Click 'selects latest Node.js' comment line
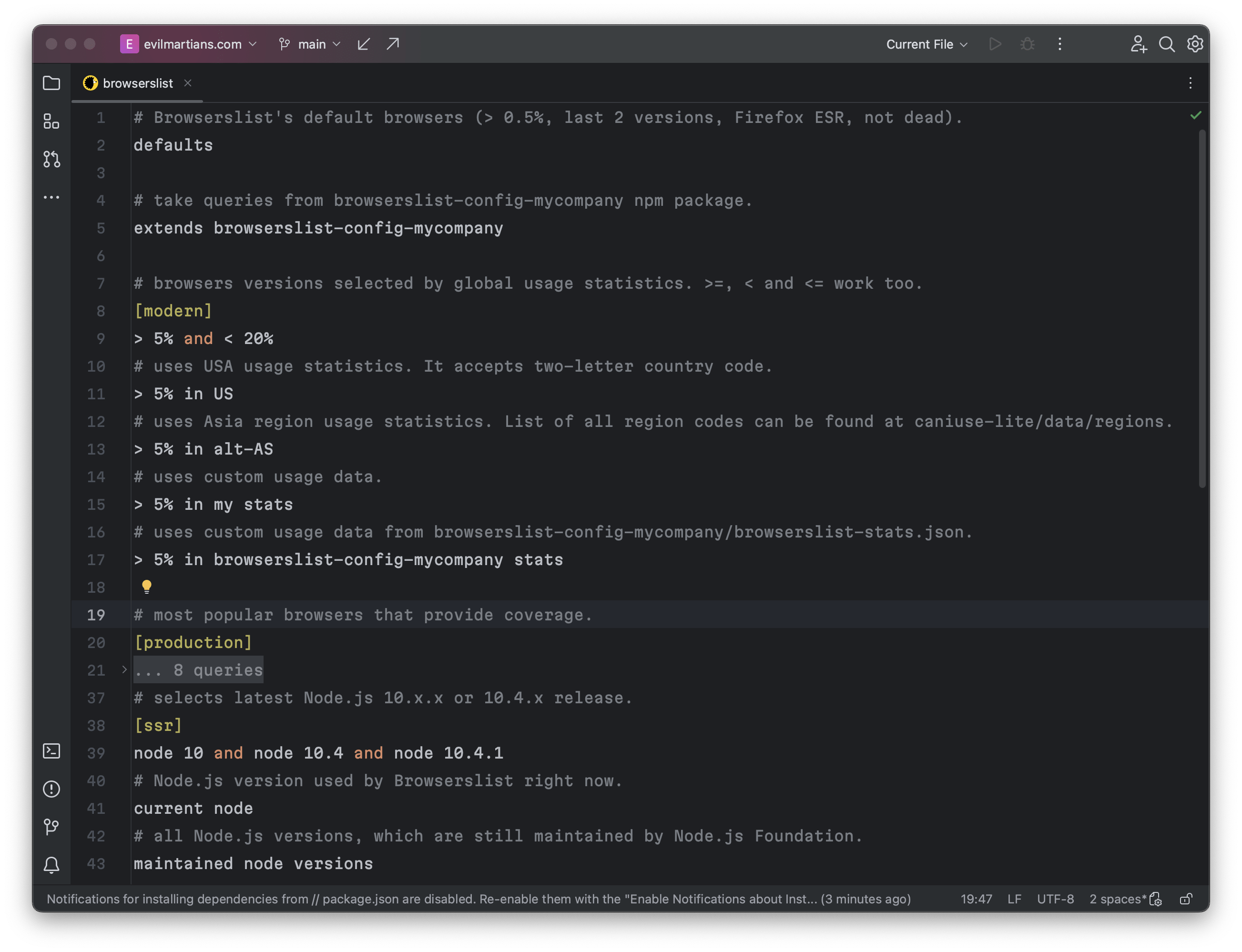Viewport: 1242px width, 952px height. (383, 698)
